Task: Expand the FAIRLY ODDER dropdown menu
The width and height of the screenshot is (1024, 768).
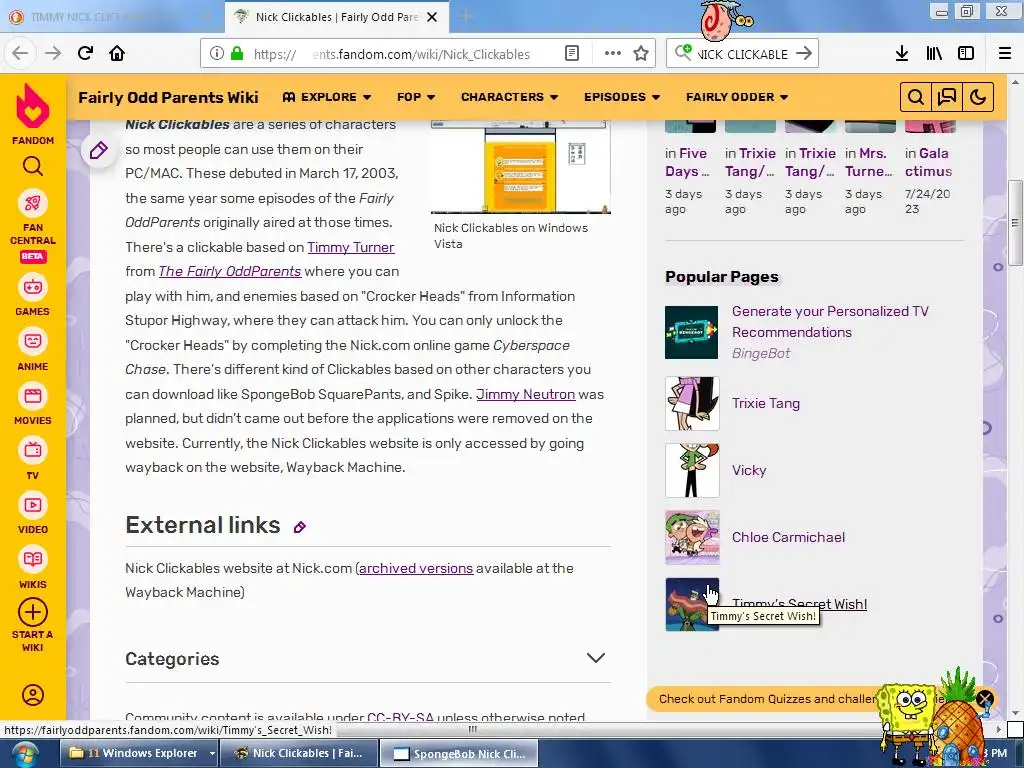Action: coord(737,97)
